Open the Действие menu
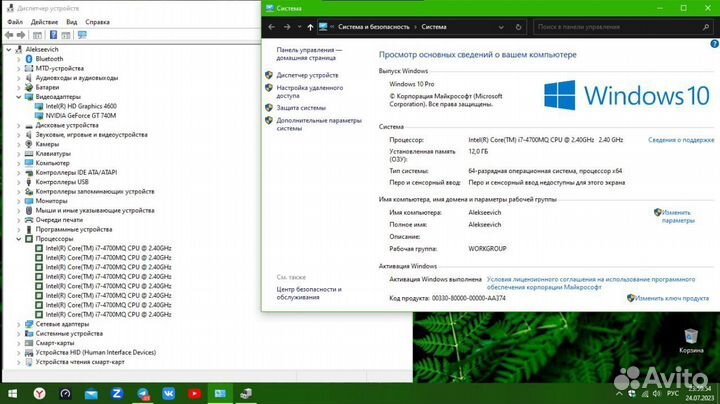This screenshot has width=720, height=404. (x=44, y=22)
